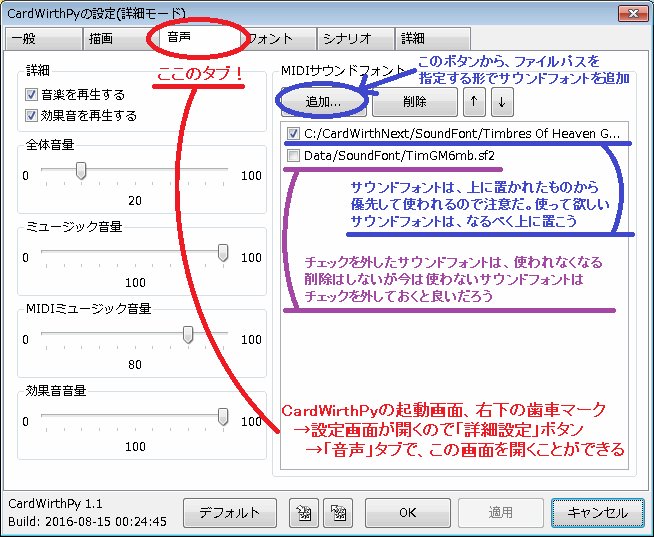This screenshot has width=654, height=537.
Task: Go to the フォント tab
Action: coord(278,39)
